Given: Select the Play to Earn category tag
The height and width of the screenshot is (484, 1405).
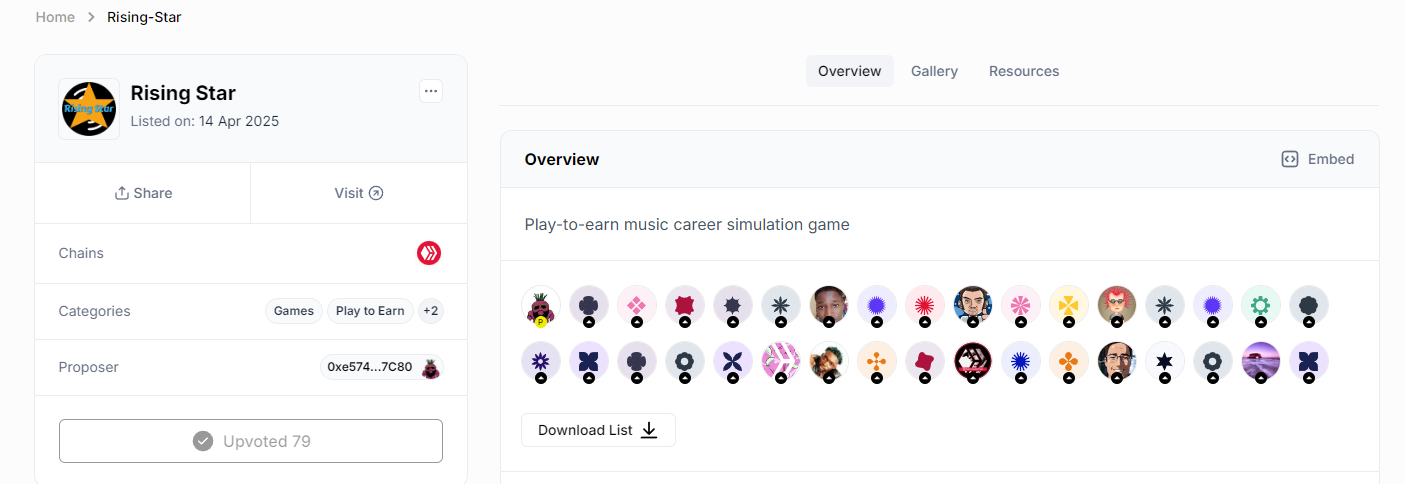Looking at the screenshot, I should click(370, 311).
